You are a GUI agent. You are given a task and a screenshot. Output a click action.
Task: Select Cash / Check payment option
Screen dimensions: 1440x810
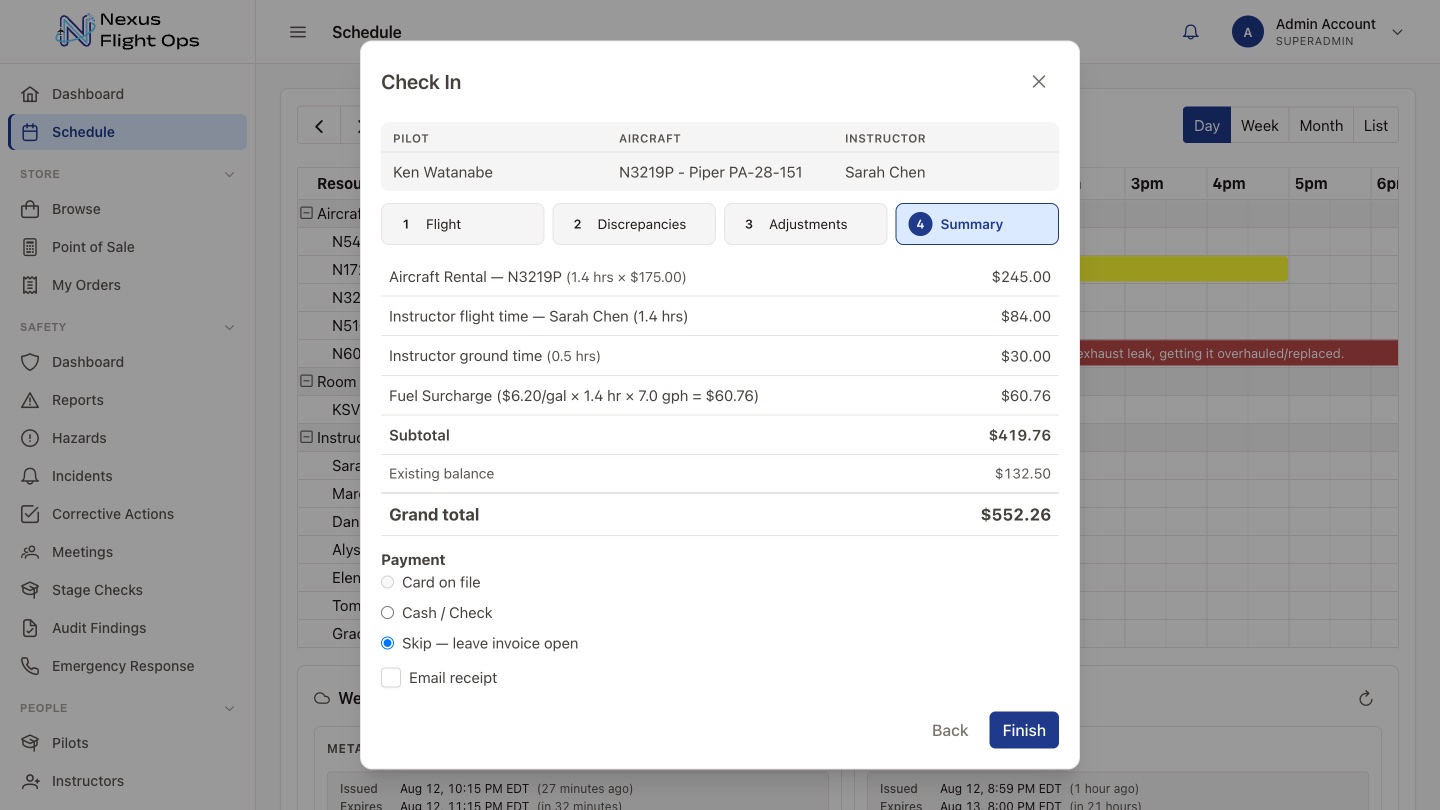[x=388, y=613]
